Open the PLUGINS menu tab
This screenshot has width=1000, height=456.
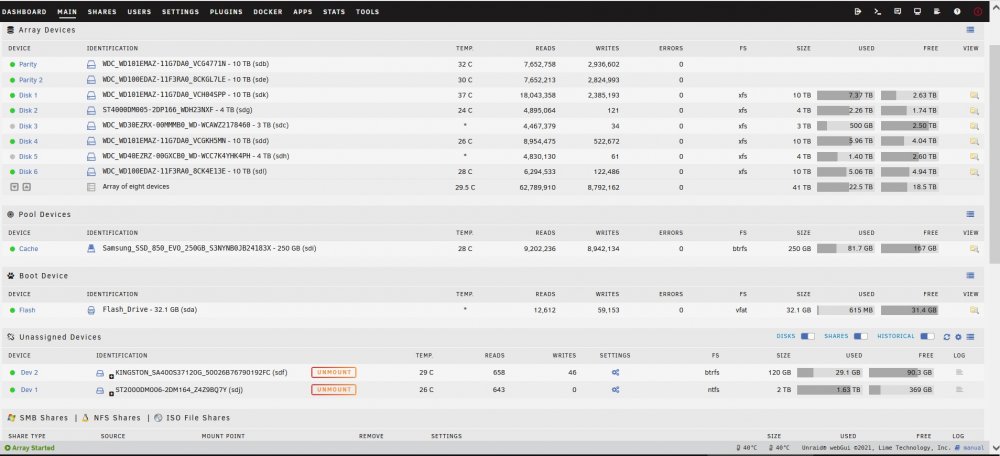226,11
